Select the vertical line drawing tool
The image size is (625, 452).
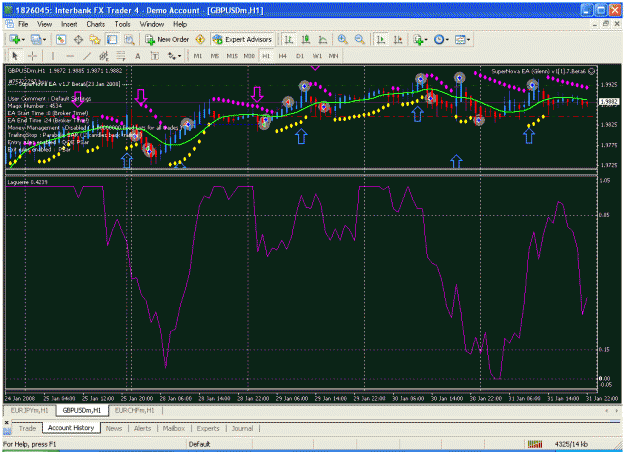(53, 56)
